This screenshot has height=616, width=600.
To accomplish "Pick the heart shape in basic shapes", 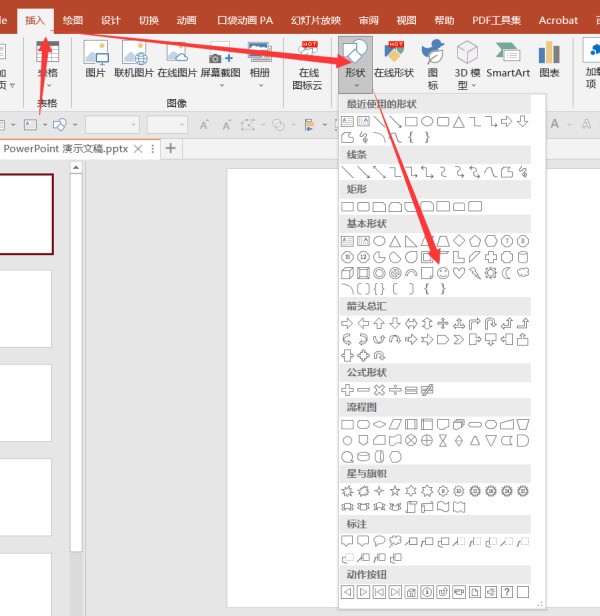I will coord(459,272).
